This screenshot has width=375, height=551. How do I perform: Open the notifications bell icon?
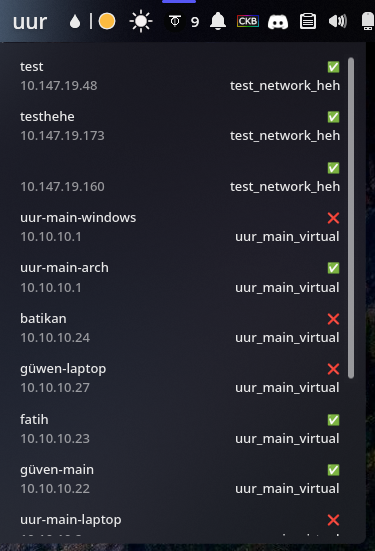click(x=218, y=21)
